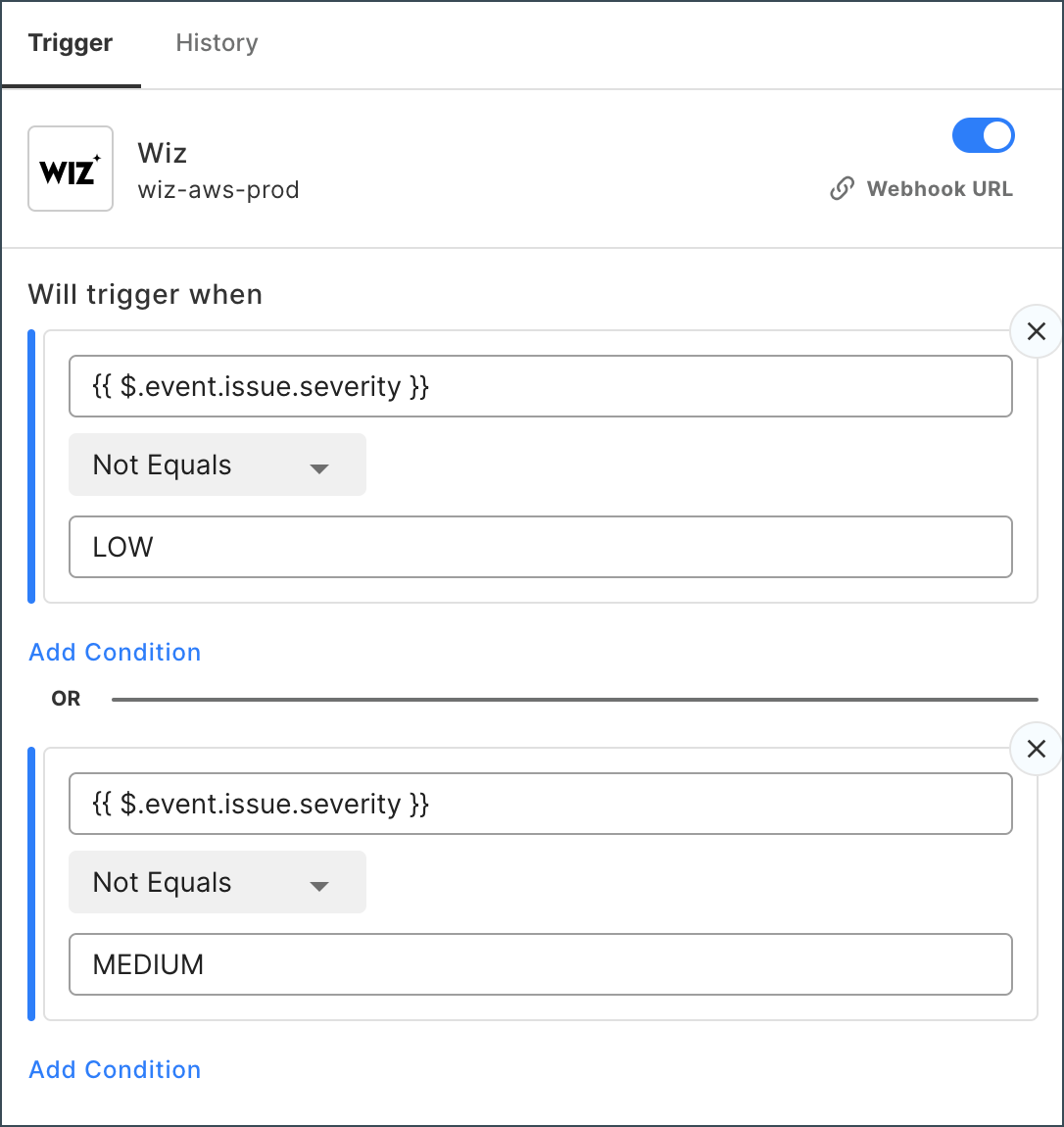Click the severity expression field above MEDIUM
This screenshot has width=1064, height=1127.
click(x=540, y=804)
